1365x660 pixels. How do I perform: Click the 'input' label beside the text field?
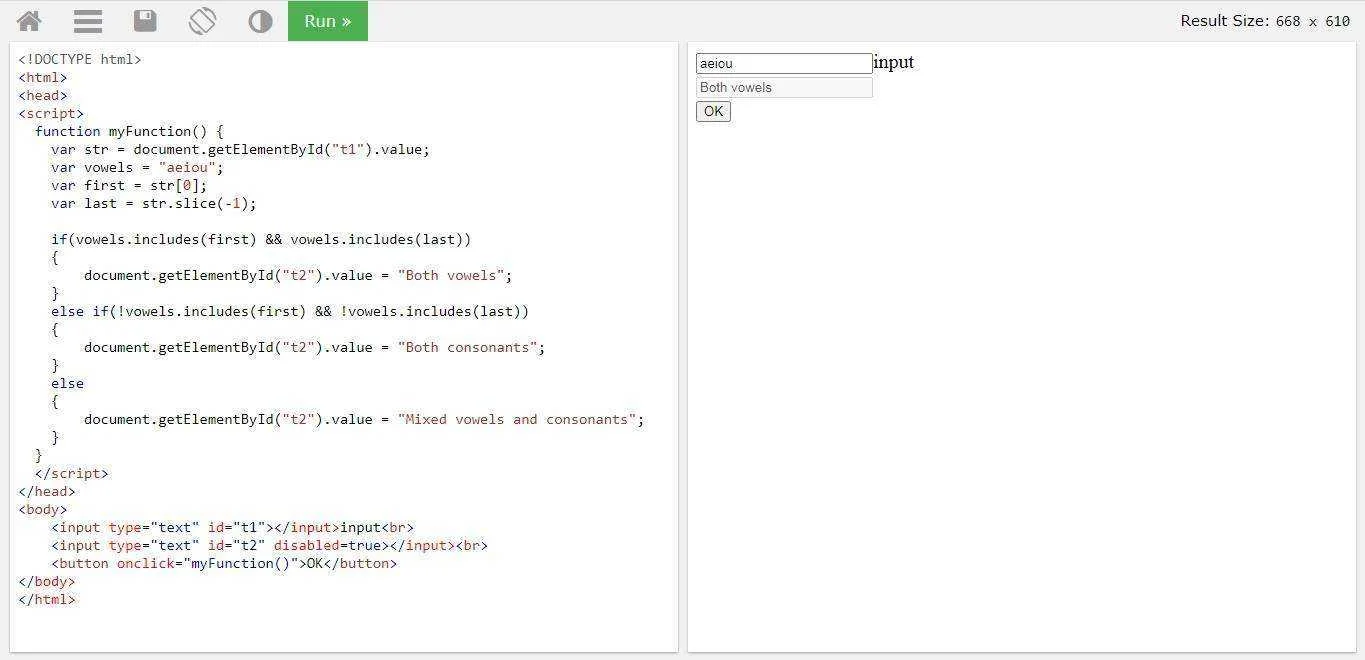(894, 62)
